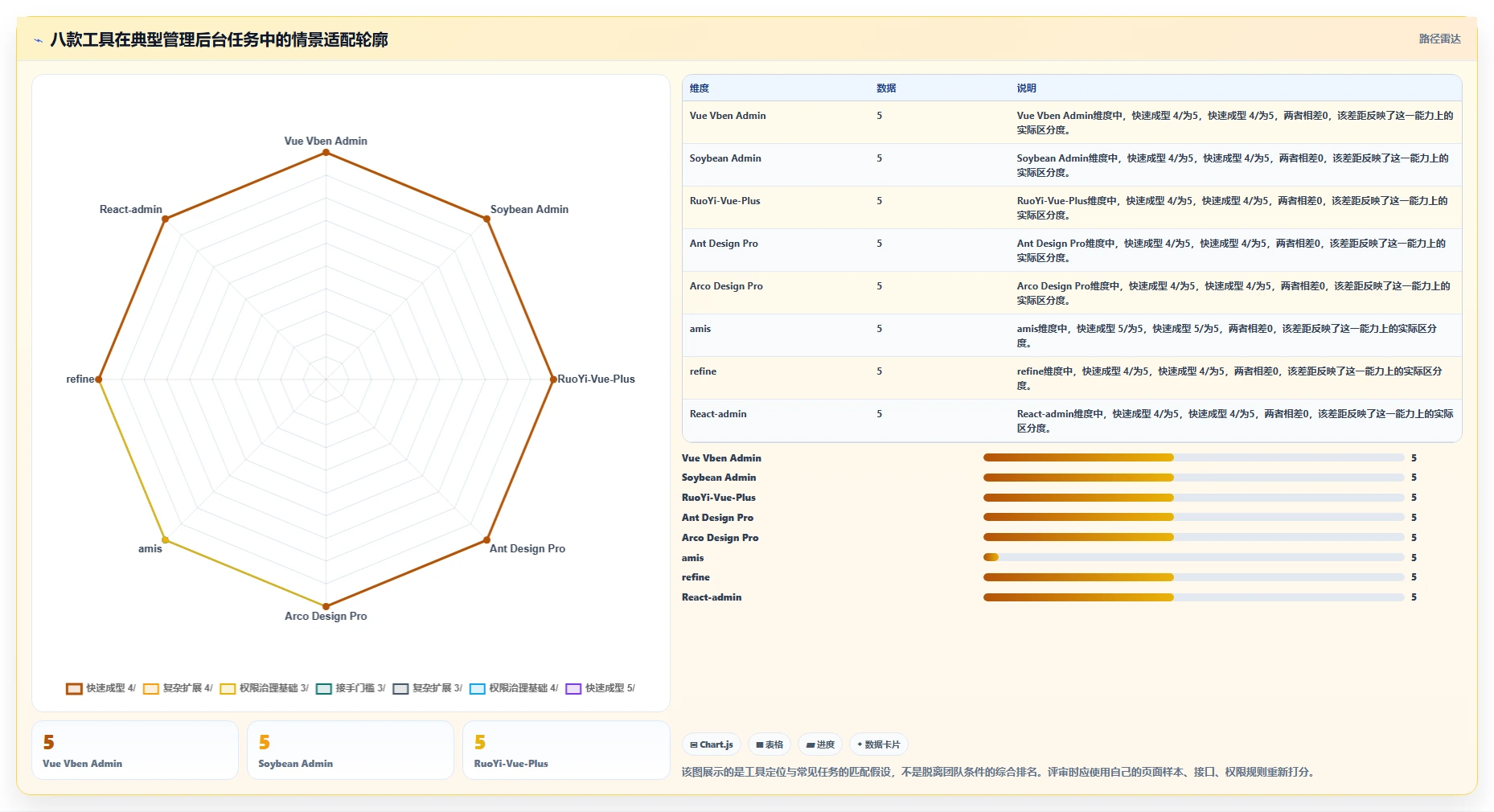This screenshot has height=812, width=1494.
Task: Click the Chart.js tag chip
Action: click(712, 744)
